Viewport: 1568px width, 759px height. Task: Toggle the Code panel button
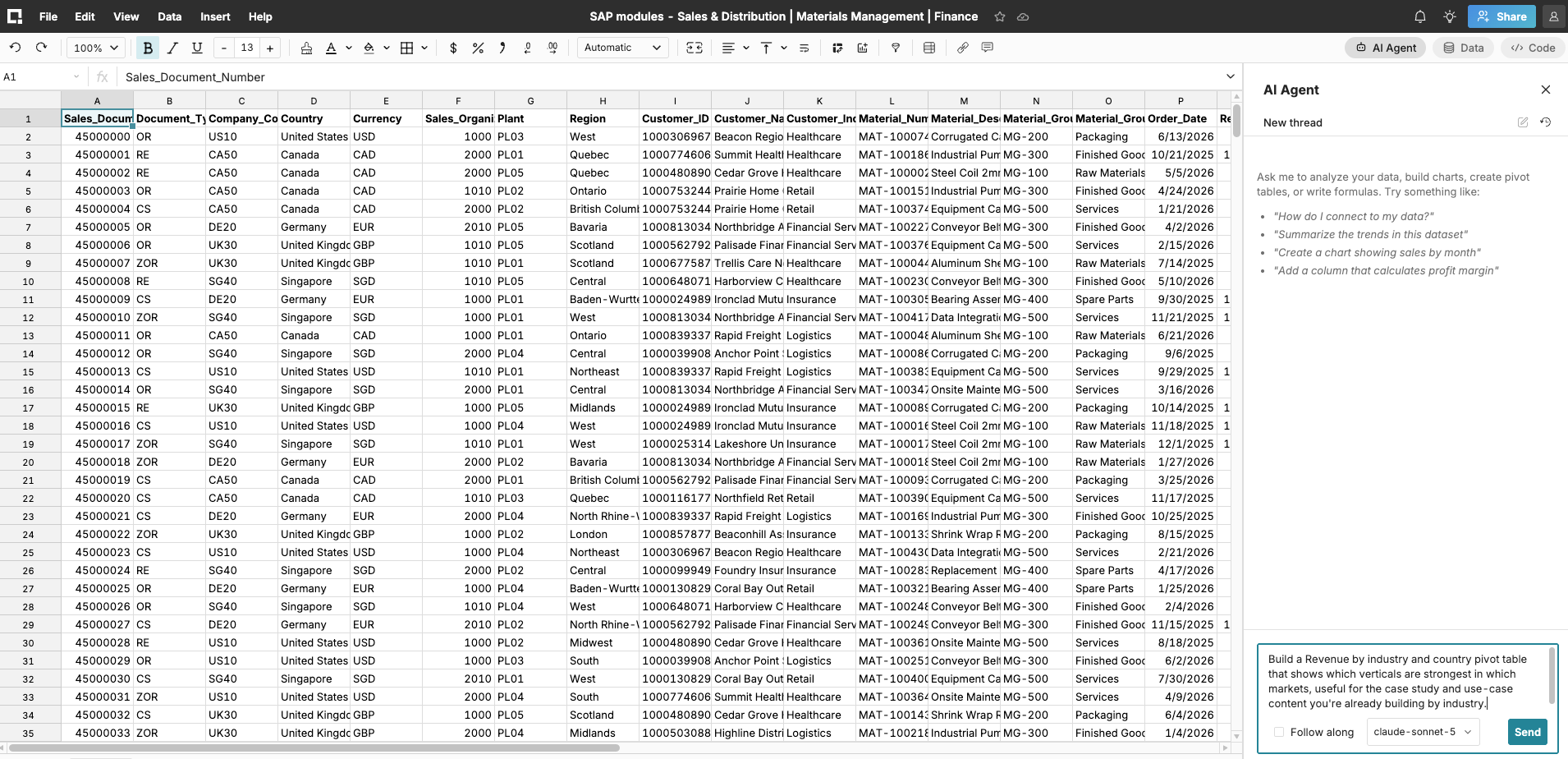click(1534, 48)
